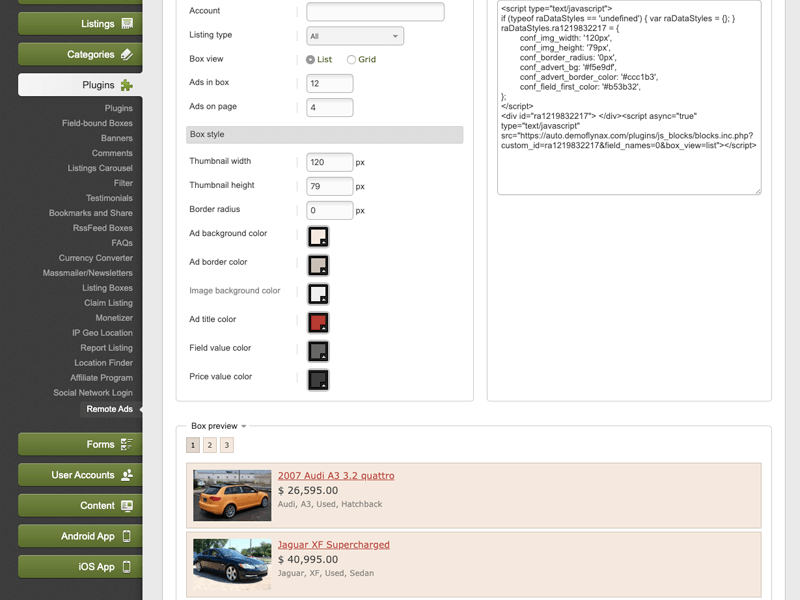Pick the Field value color swatch
Screen dimensions: 800x600
318,351
